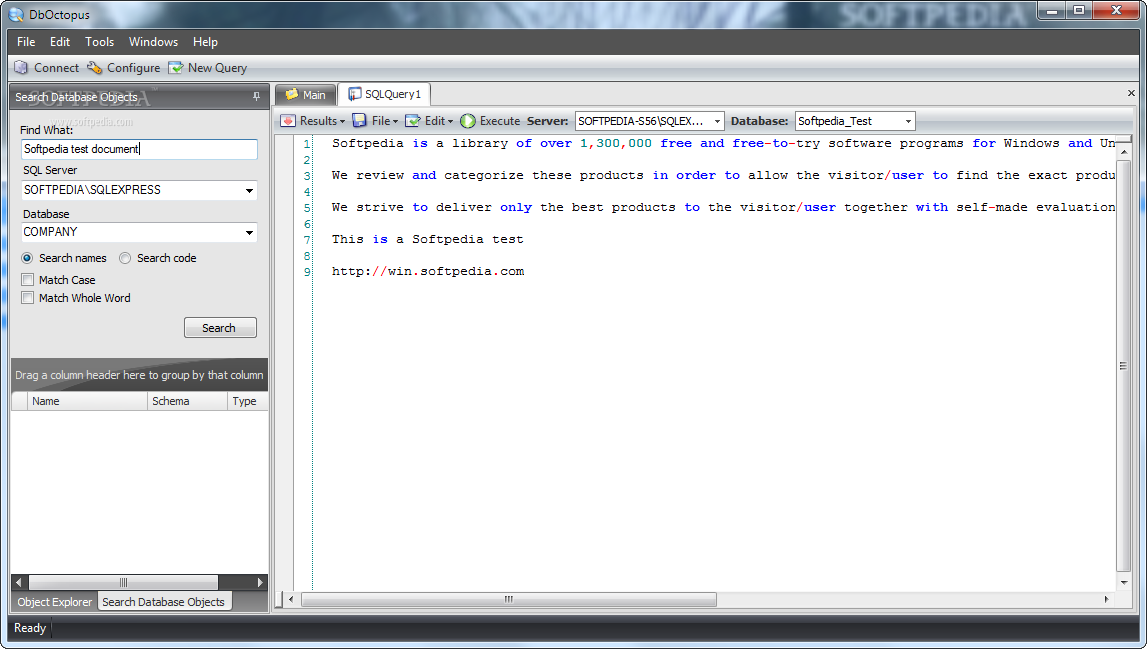This screenshot has width=1147, height=649.
Task: Select the Search names radio button
Action: pos(27,258)
